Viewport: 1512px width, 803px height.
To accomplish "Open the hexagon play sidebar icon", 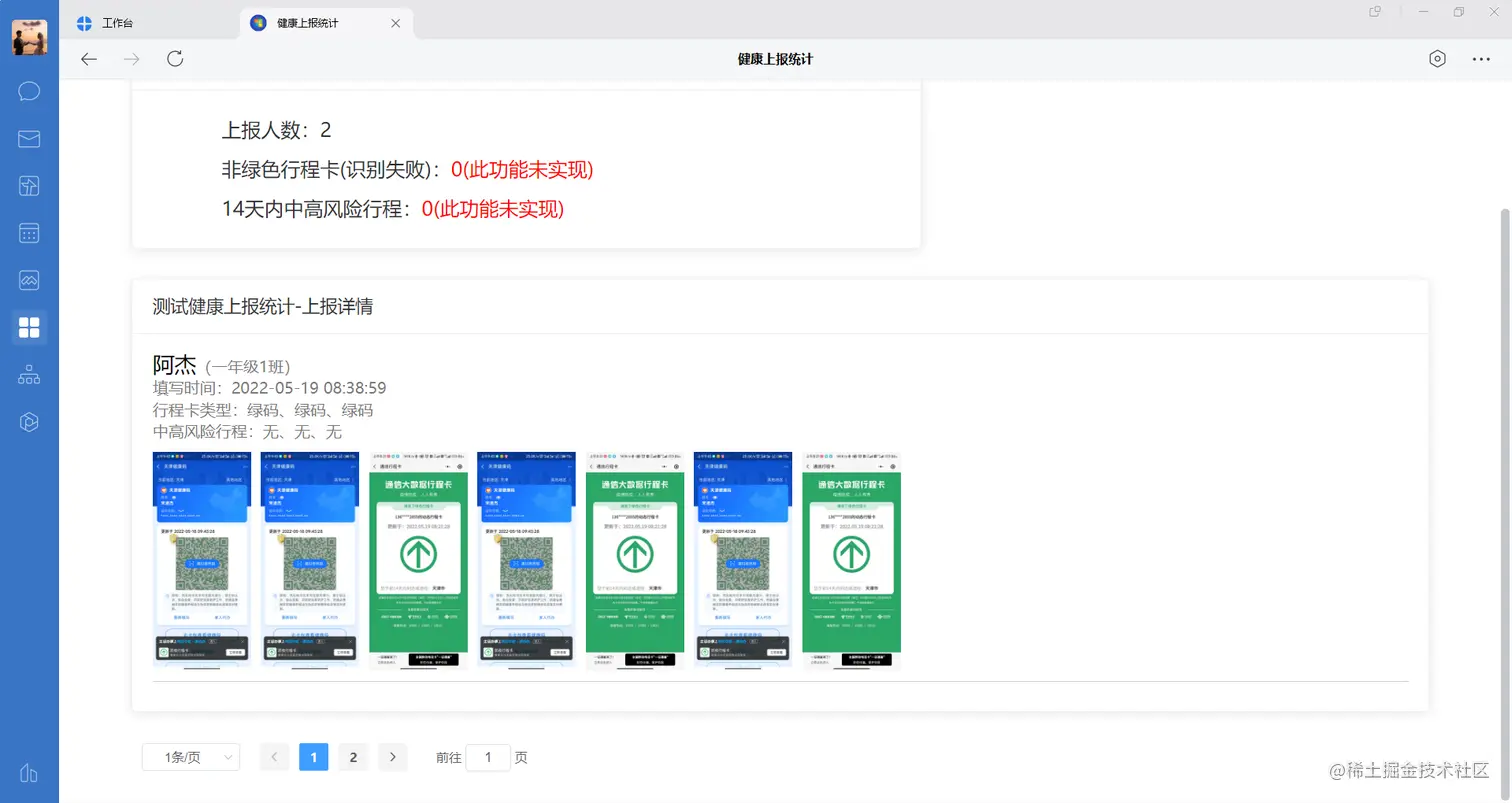I will 29,422.
